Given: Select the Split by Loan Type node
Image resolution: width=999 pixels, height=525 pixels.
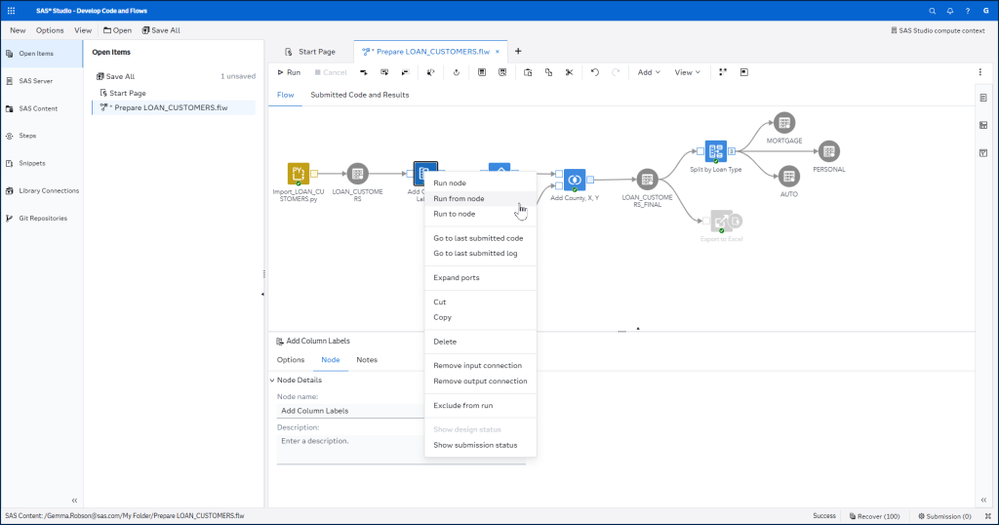Looking at the screenshot, I should (x=715, y=152).
